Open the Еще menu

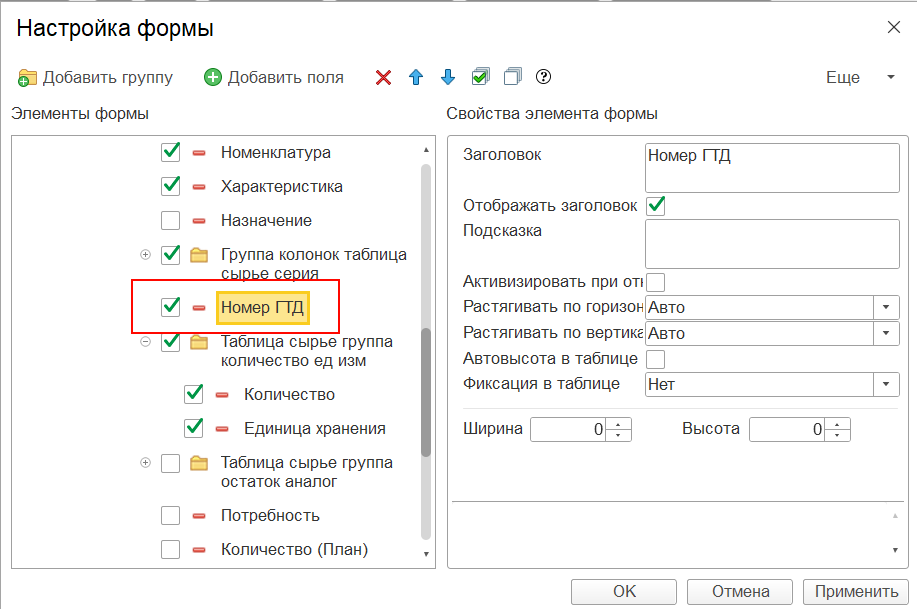[860, 77]
